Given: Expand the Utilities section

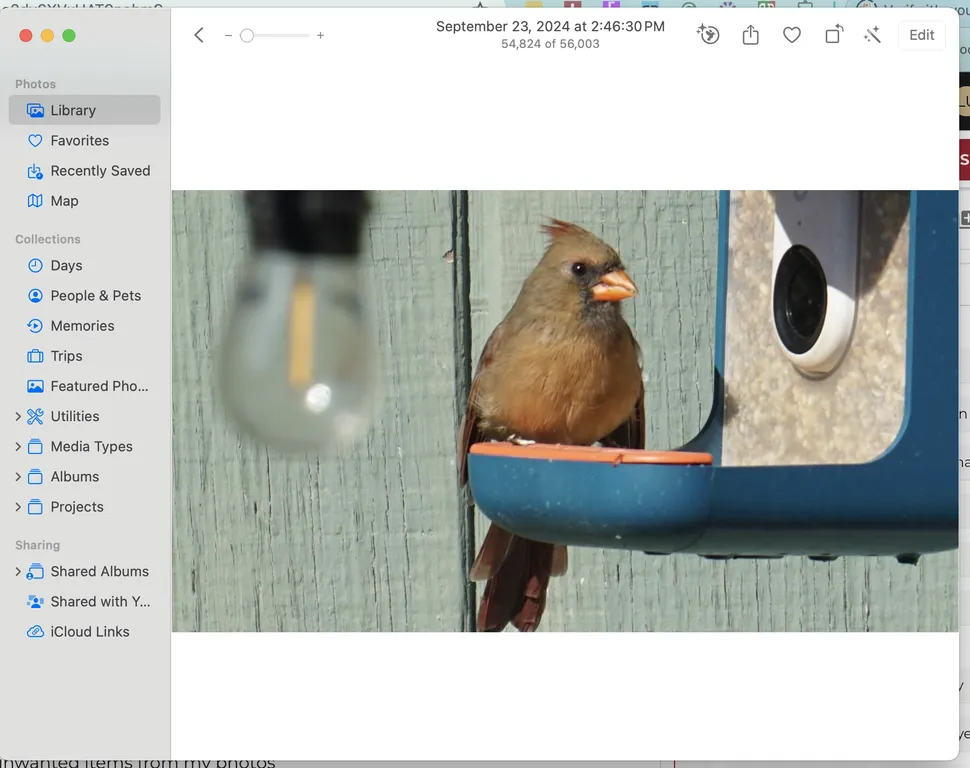Looking at the screenshot, I should [18, 416].
